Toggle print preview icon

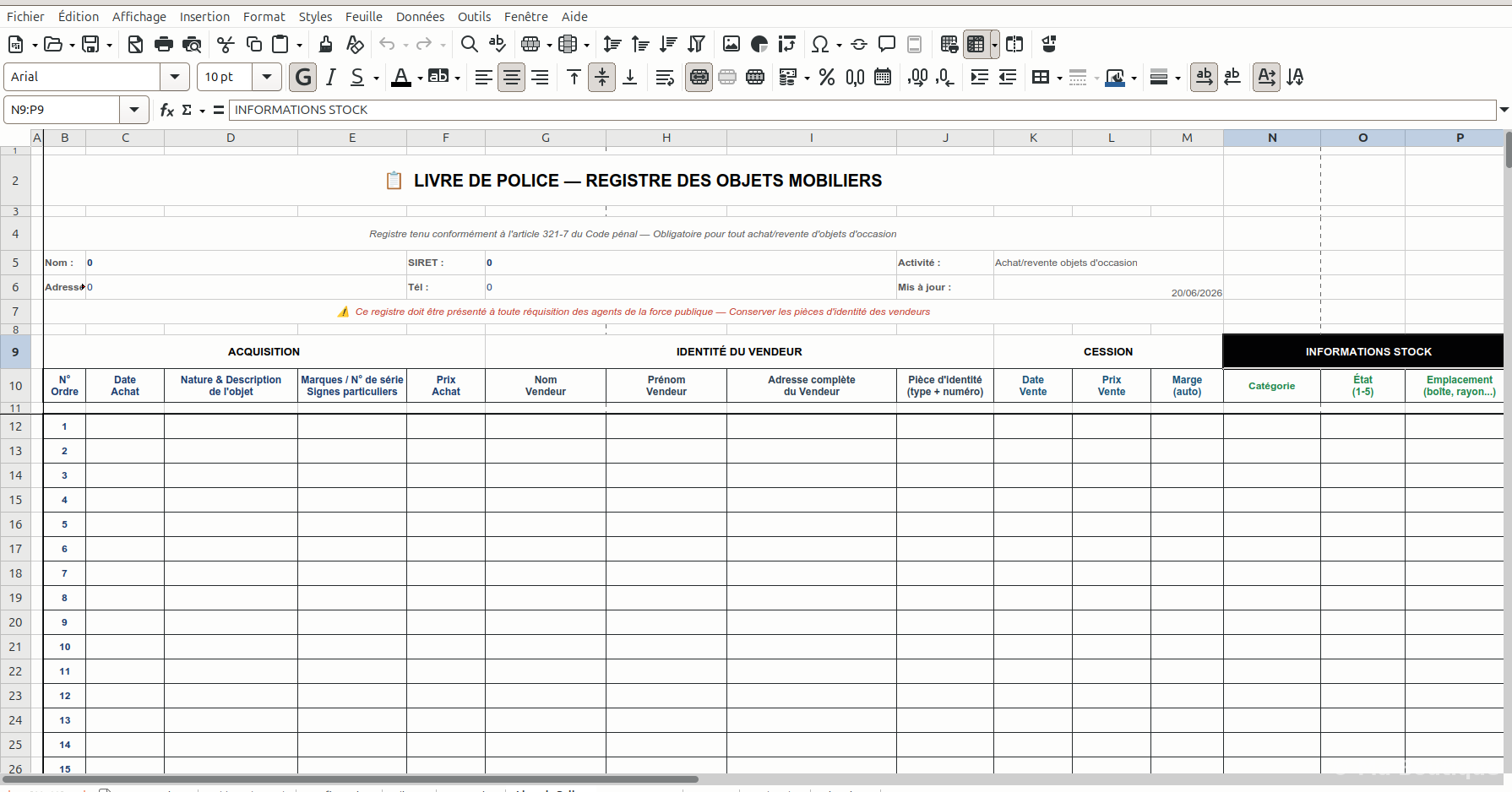tap(192, 44)
